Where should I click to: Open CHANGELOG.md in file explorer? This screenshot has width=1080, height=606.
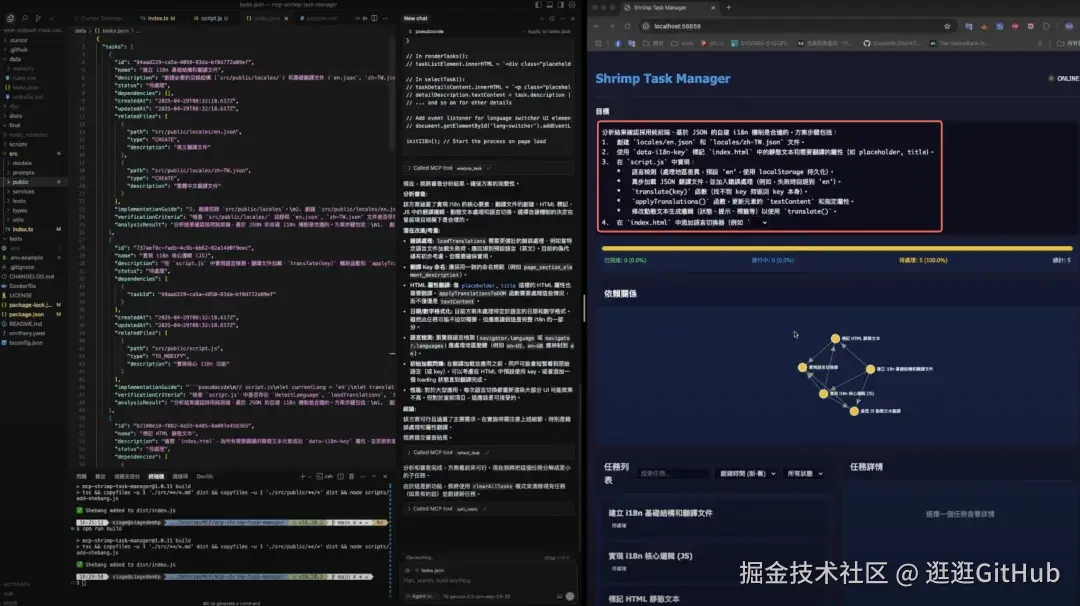click(31, 276)
